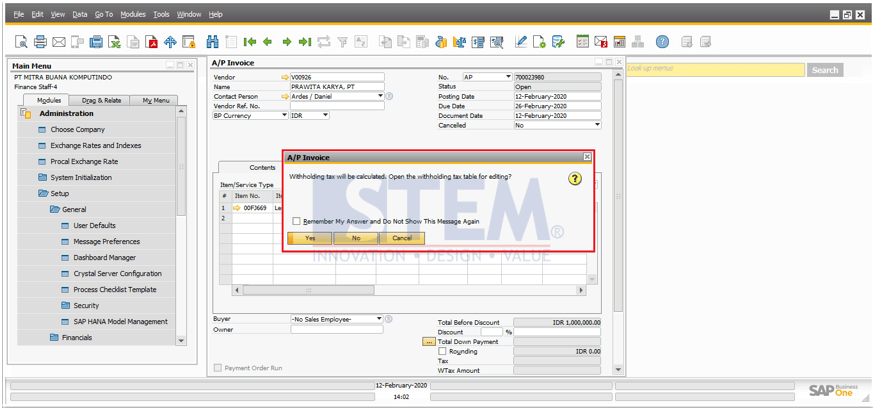Open the IDR currency dropdown
This screenshot has height=410, width=873.
325,116
